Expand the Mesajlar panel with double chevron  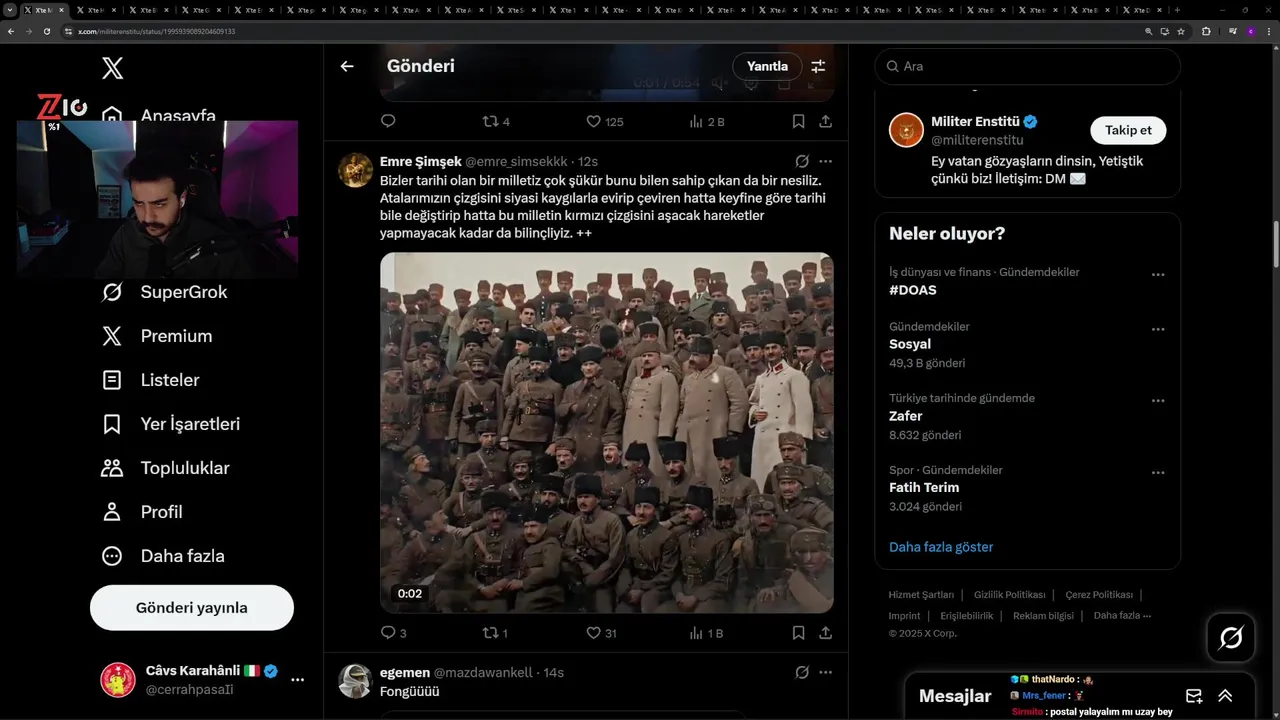pos(1225,696)
